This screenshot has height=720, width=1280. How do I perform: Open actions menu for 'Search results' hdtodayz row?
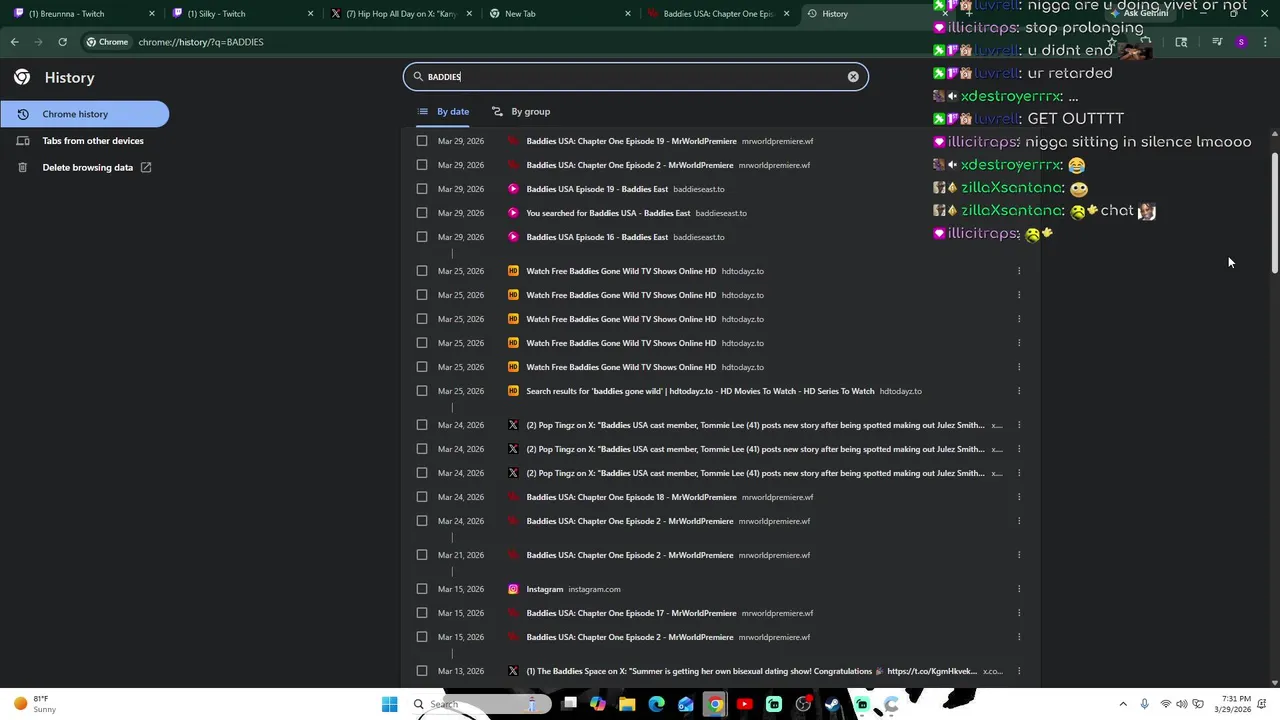1019,391
